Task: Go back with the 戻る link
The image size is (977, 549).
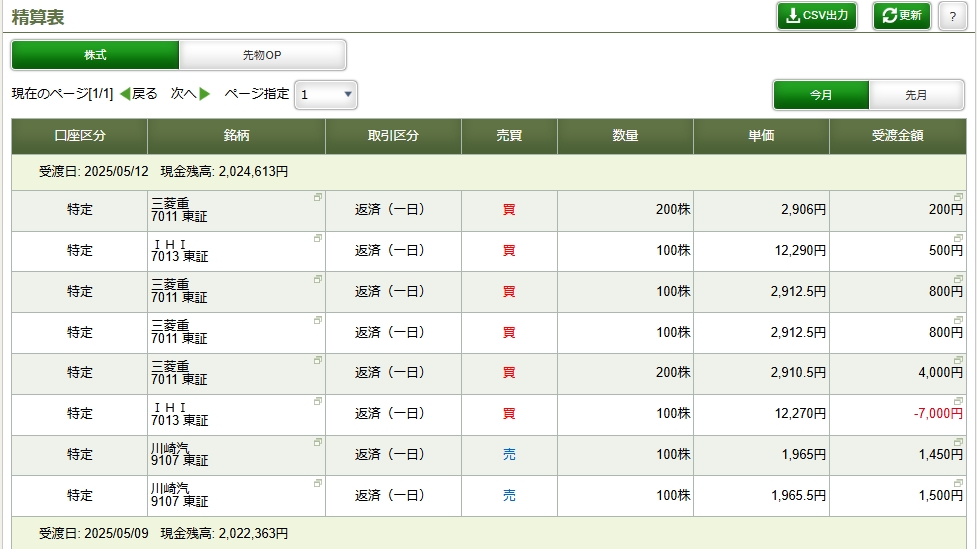Action: click(139, 94)
